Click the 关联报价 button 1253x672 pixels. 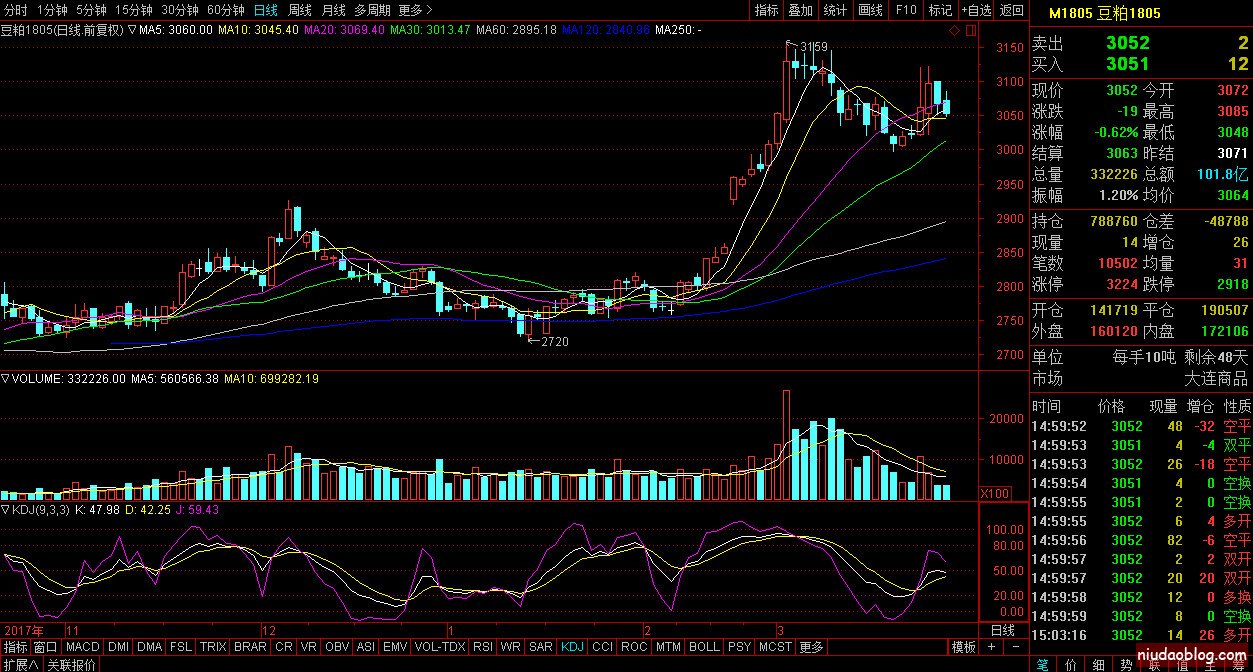72,664
